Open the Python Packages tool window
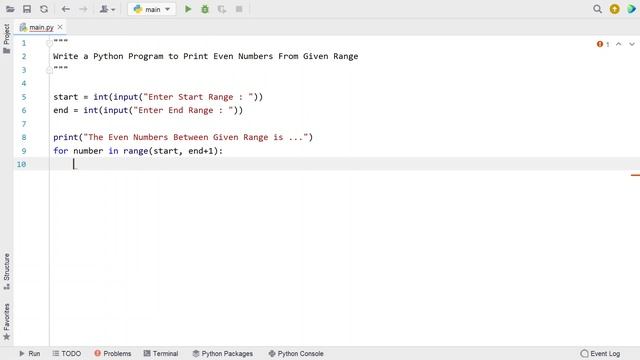 pos(223,353)
